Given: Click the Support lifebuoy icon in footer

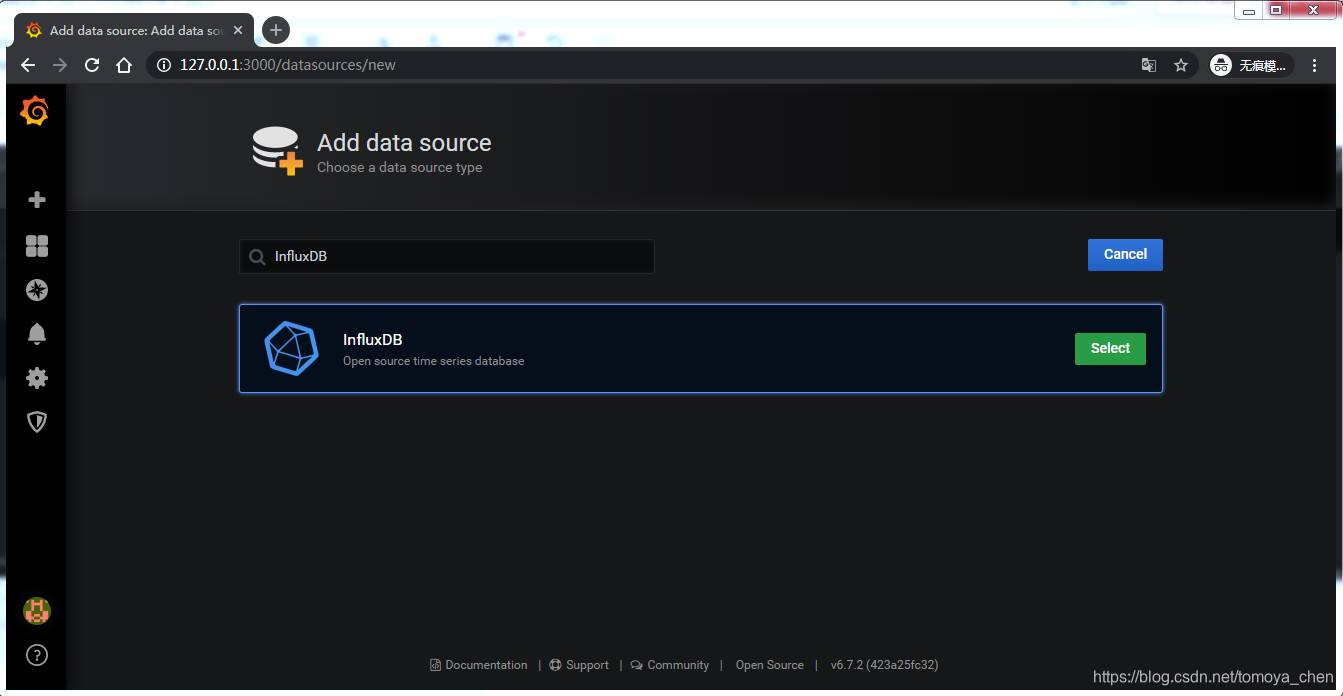Looking at the screenshot, I should (x=555, y=665).
